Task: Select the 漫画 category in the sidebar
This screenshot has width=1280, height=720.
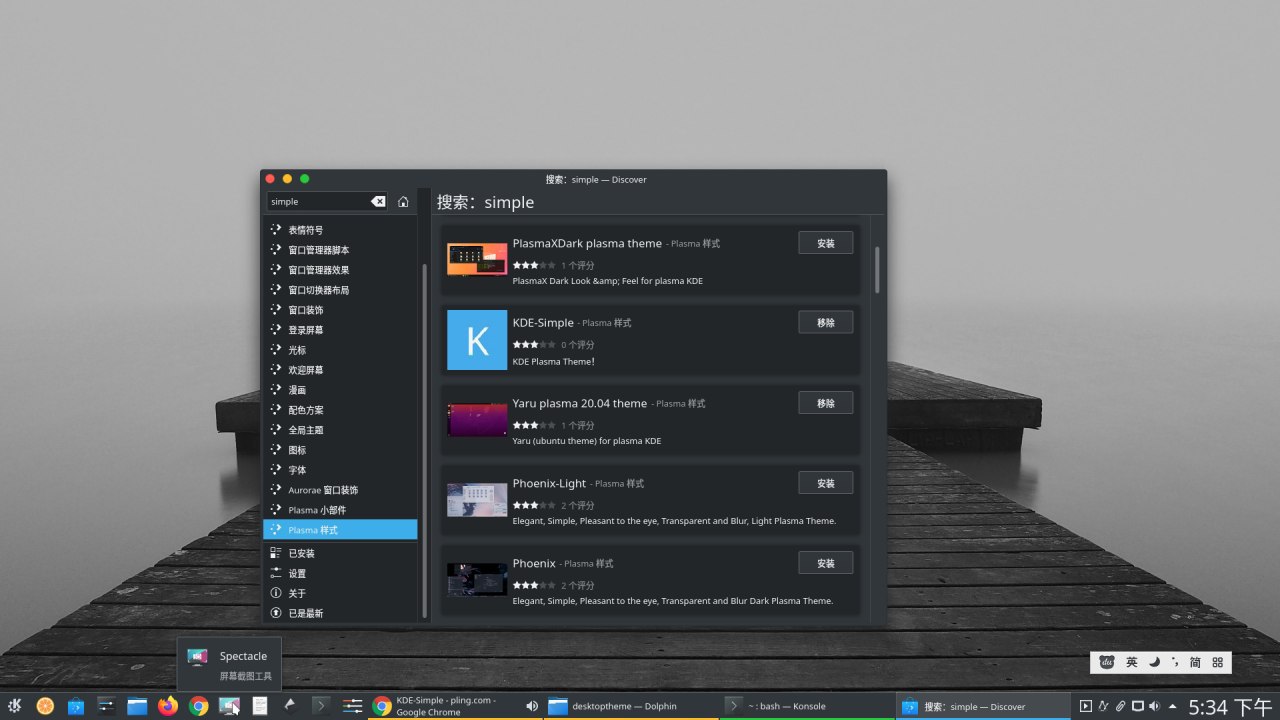Action: pos(340,390)
